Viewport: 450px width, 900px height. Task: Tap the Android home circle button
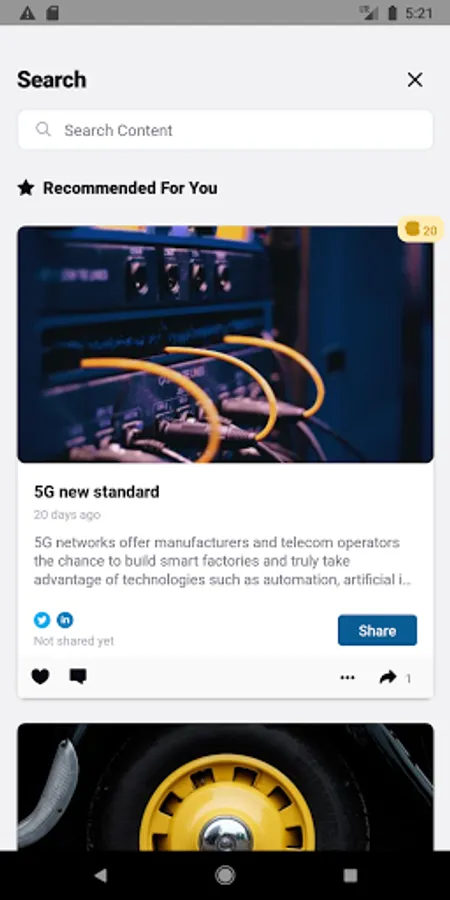click(225, 875)
